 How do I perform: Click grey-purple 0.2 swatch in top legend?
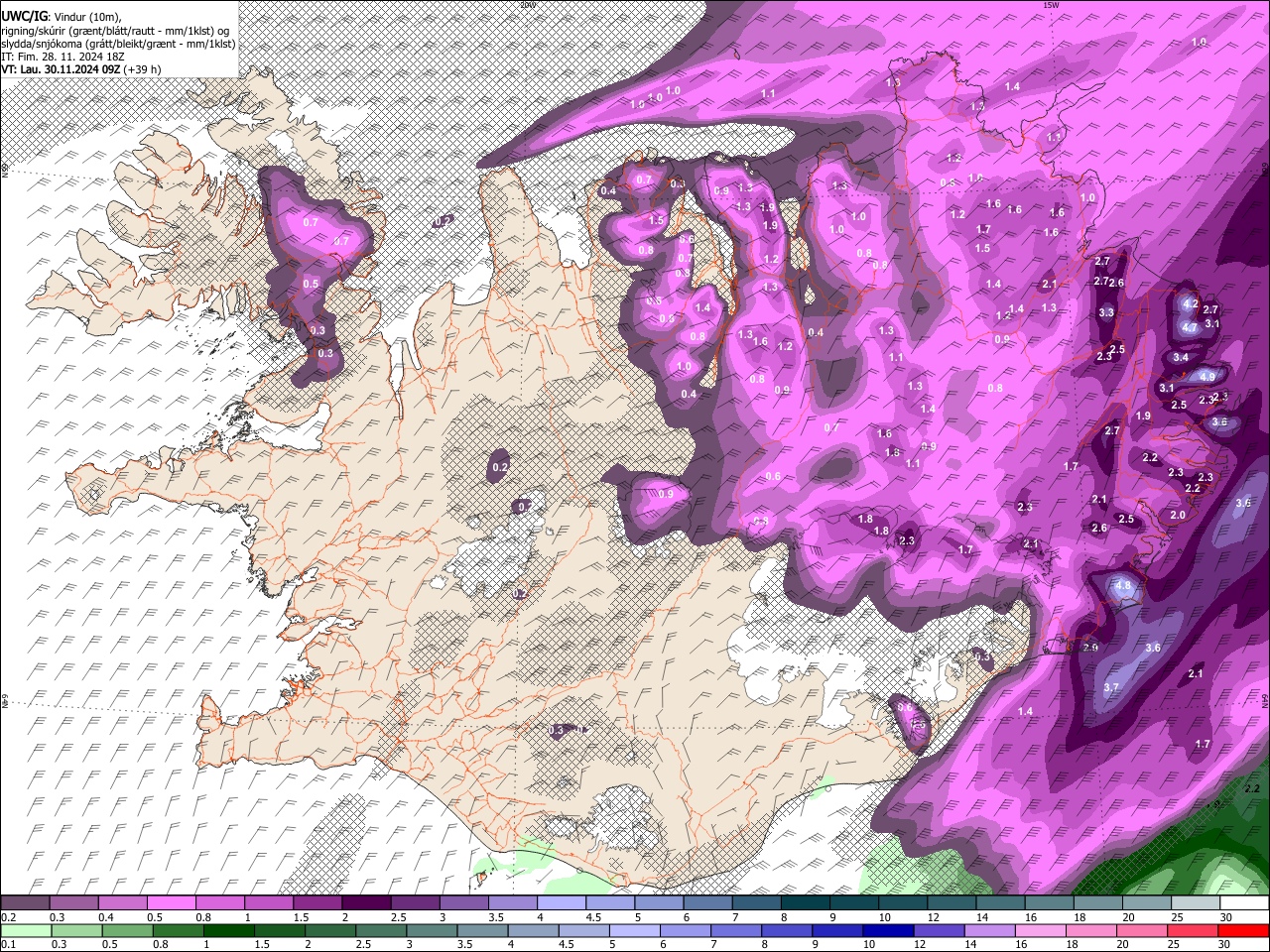pos(25,902)
